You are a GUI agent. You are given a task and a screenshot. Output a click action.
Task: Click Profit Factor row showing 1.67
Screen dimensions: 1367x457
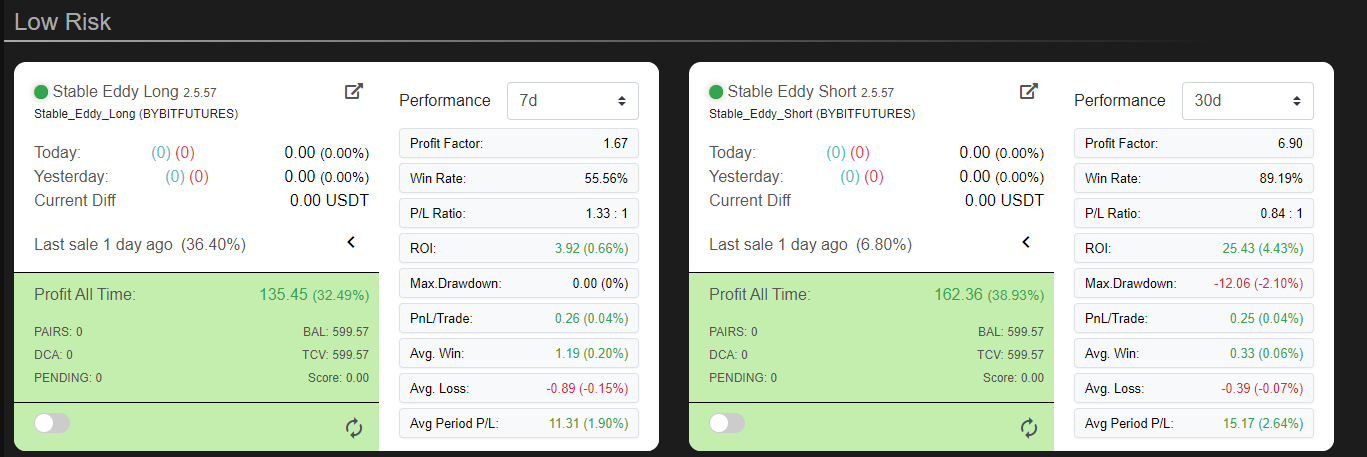click(518, 144)
